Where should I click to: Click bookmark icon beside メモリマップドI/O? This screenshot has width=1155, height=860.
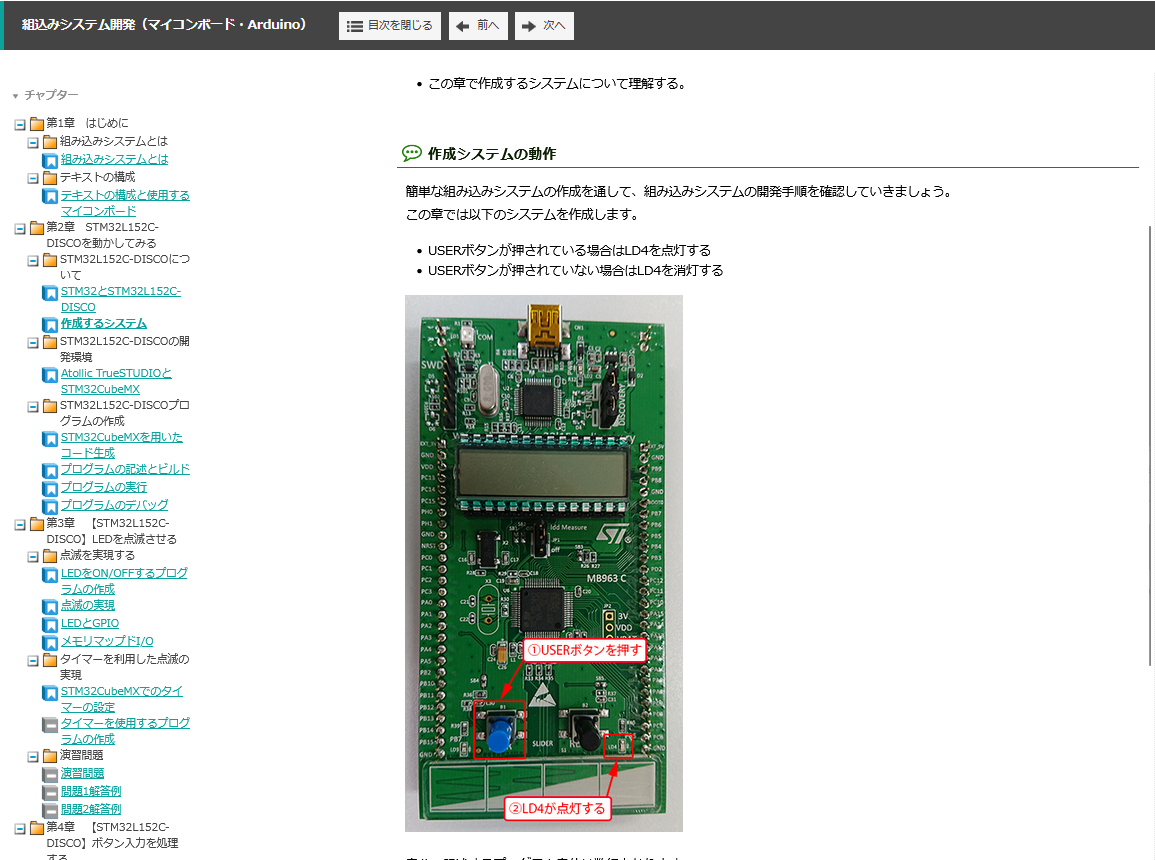tap(49, 642)
